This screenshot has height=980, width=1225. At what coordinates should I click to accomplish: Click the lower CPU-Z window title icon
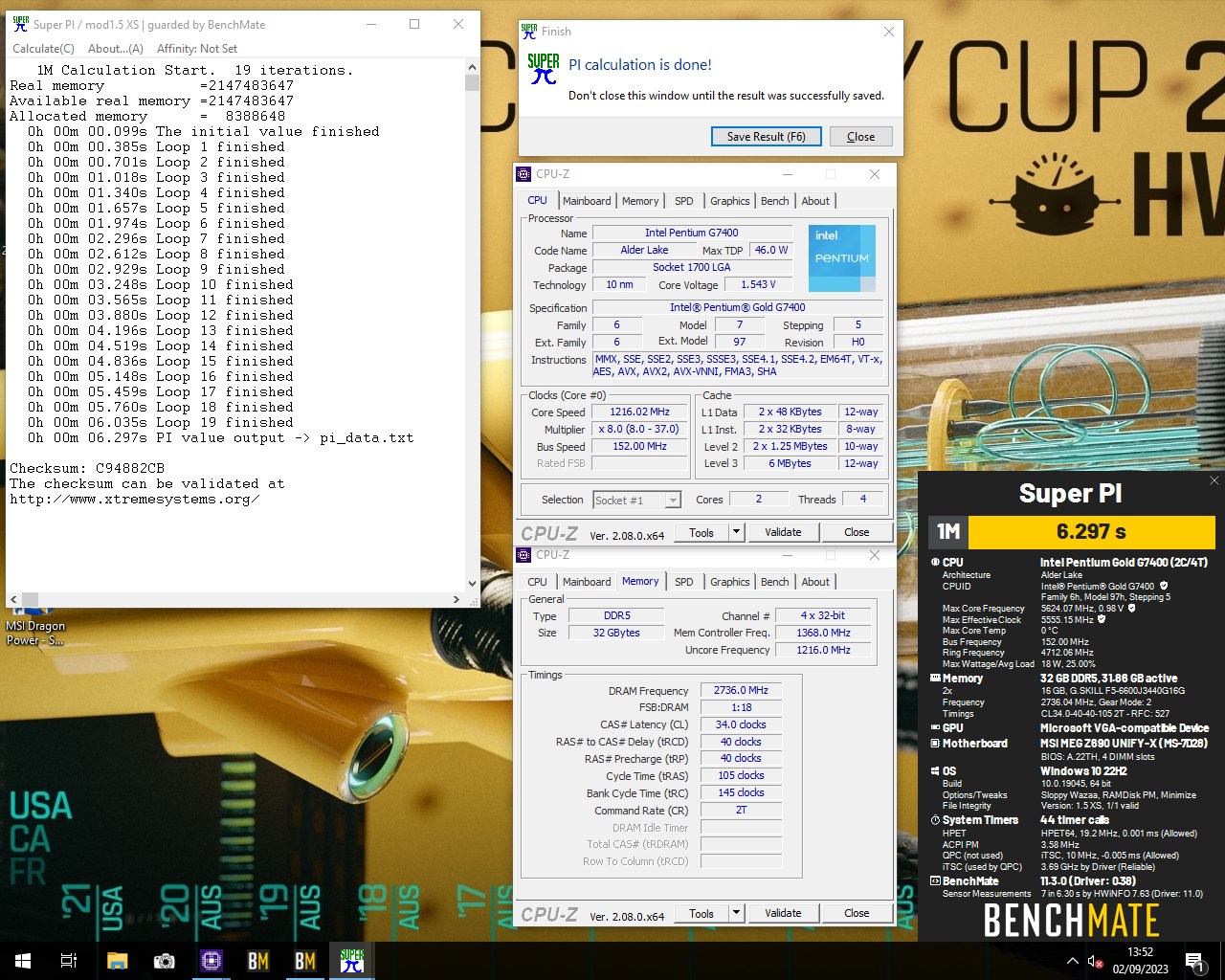(x=523, y=555)
